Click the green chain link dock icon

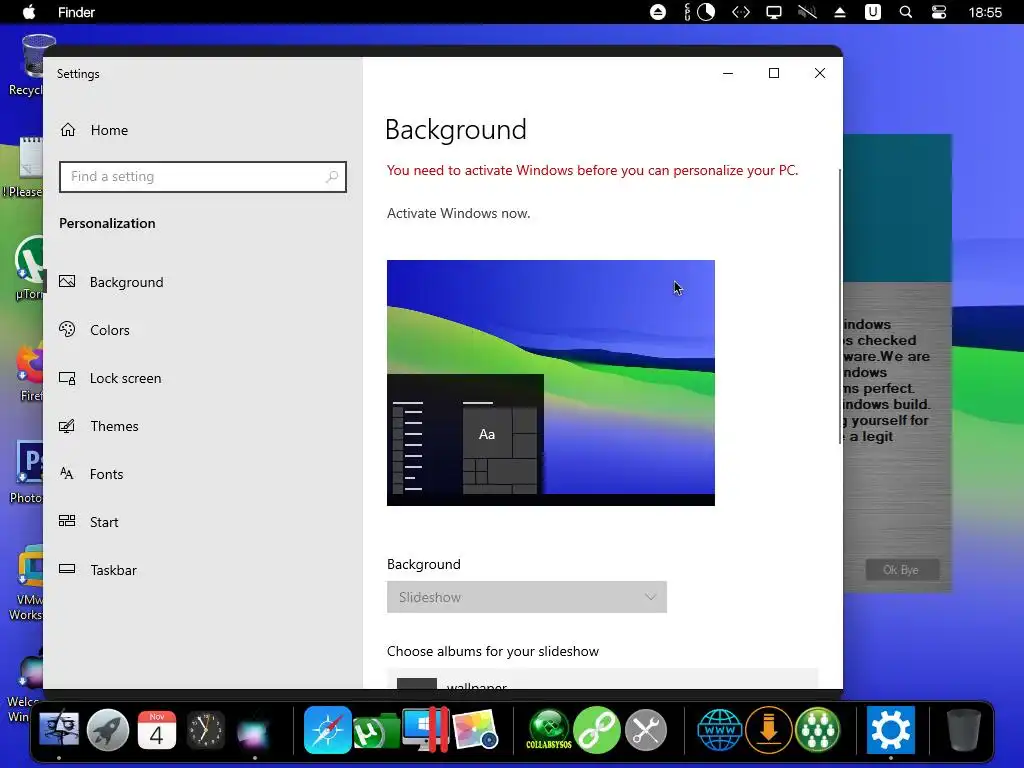pyautogui.click(x=597, y=729)
